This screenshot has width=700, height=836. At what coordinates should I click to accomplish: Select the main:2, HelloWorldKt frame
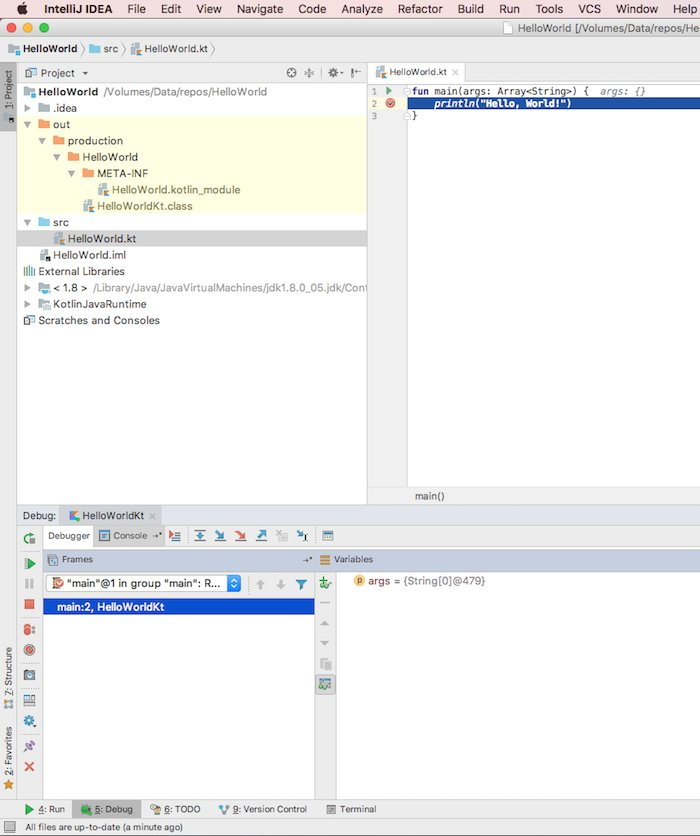179,607
